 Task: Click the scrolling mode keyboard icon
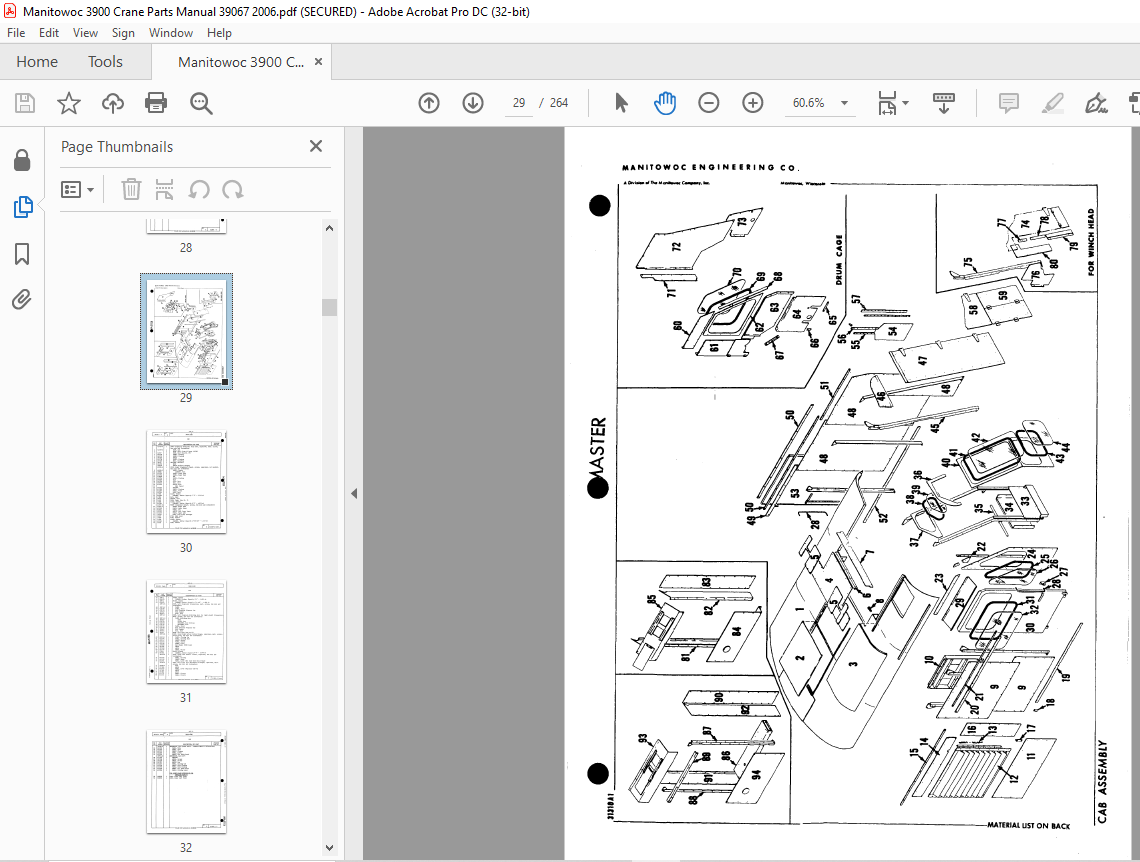pos(944,103)
